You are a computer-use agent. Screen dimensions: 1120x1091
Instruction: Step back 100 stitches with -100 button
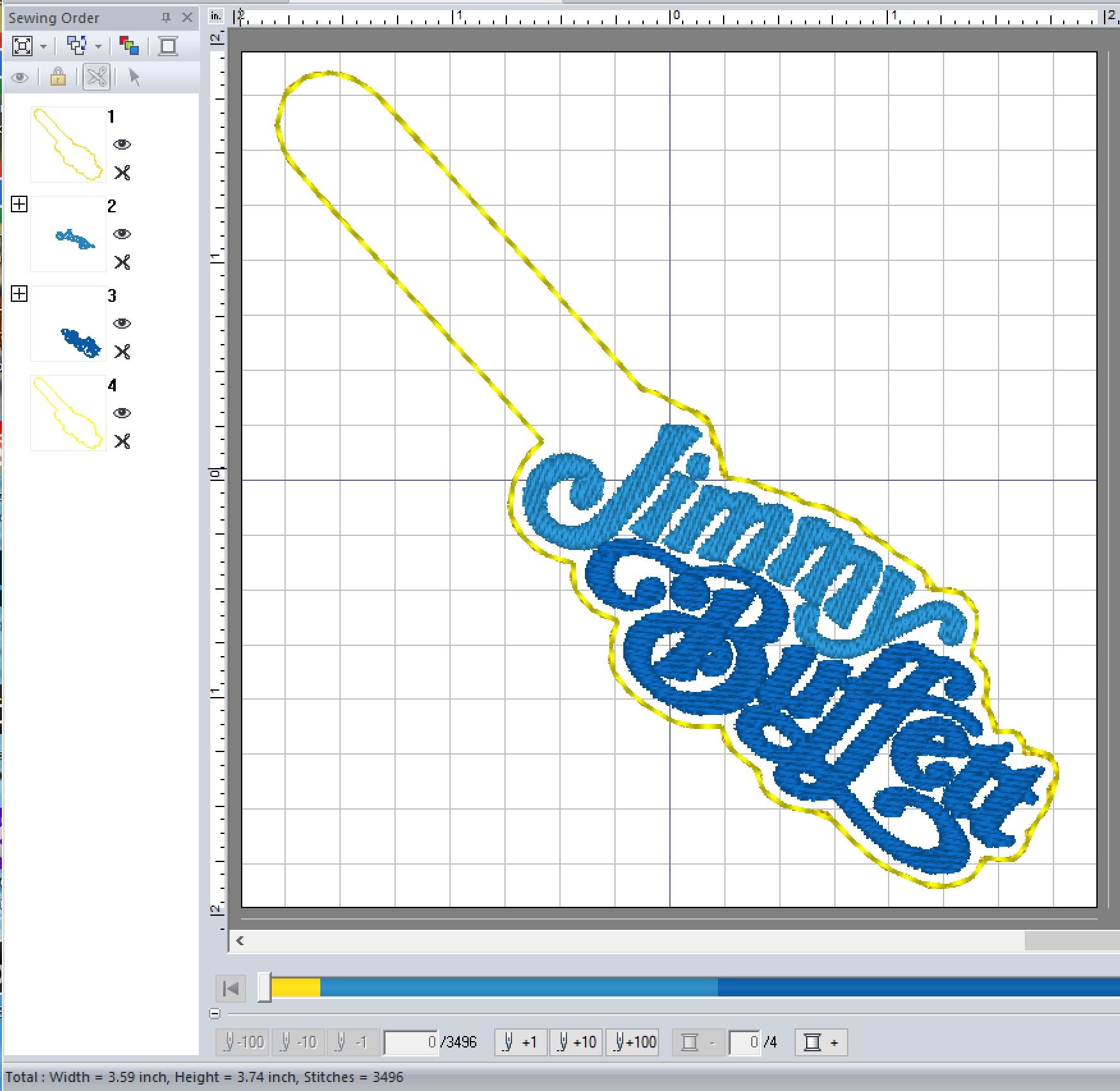pos(244,1042)
